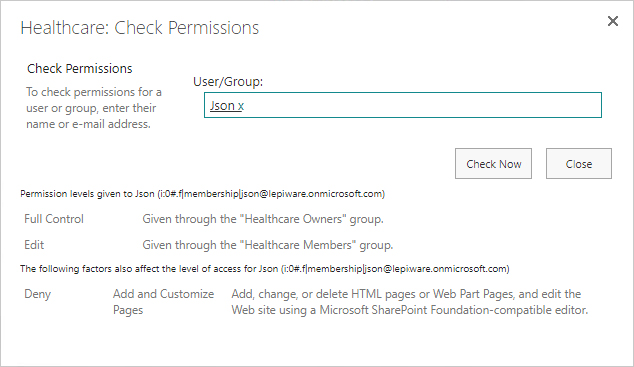Screen dimensions: 634x367
Task: Close the Check Permissions dialog with X
Action: click(613, 21)
